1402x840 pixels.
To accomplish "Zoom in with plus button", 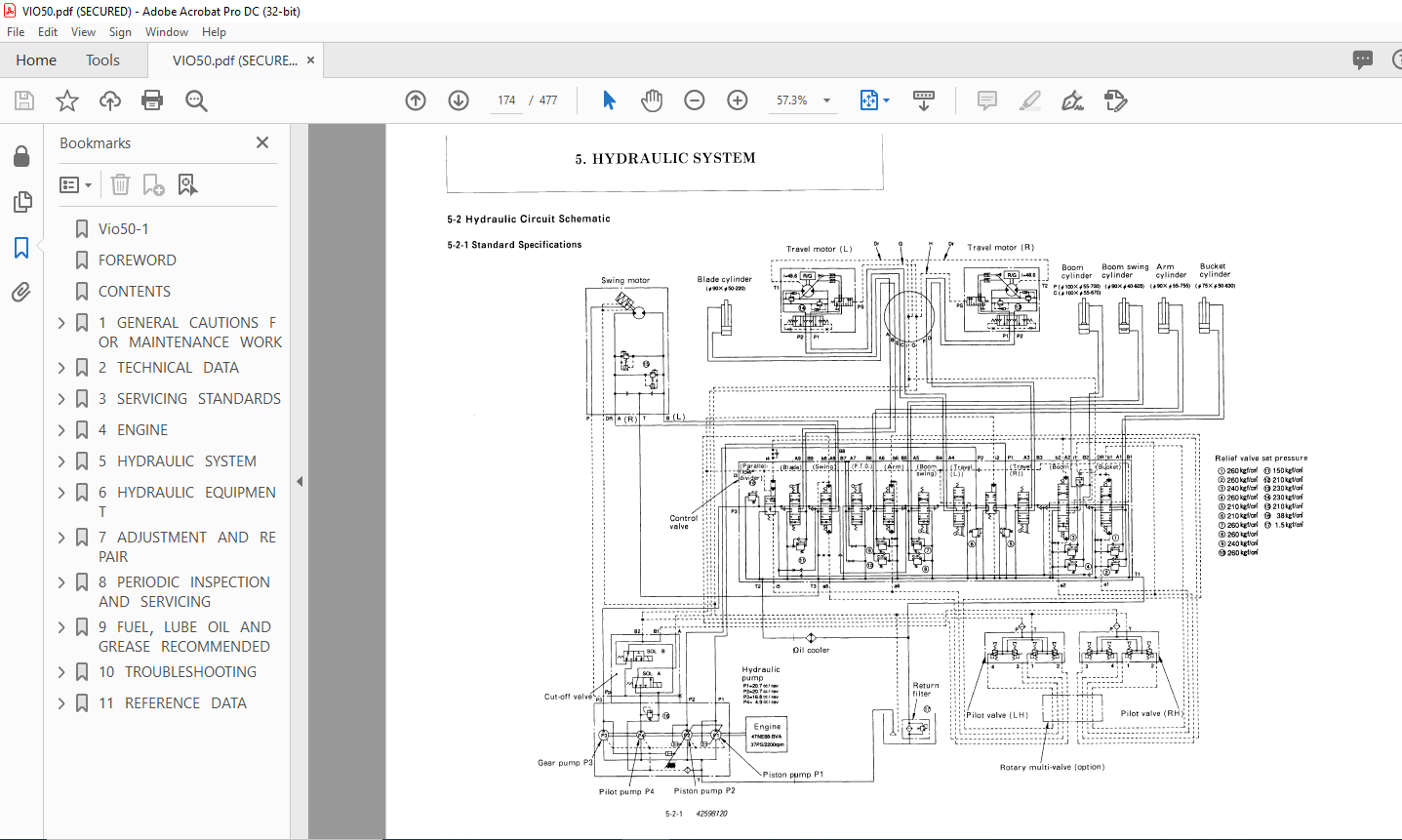I will coord(738,100).
